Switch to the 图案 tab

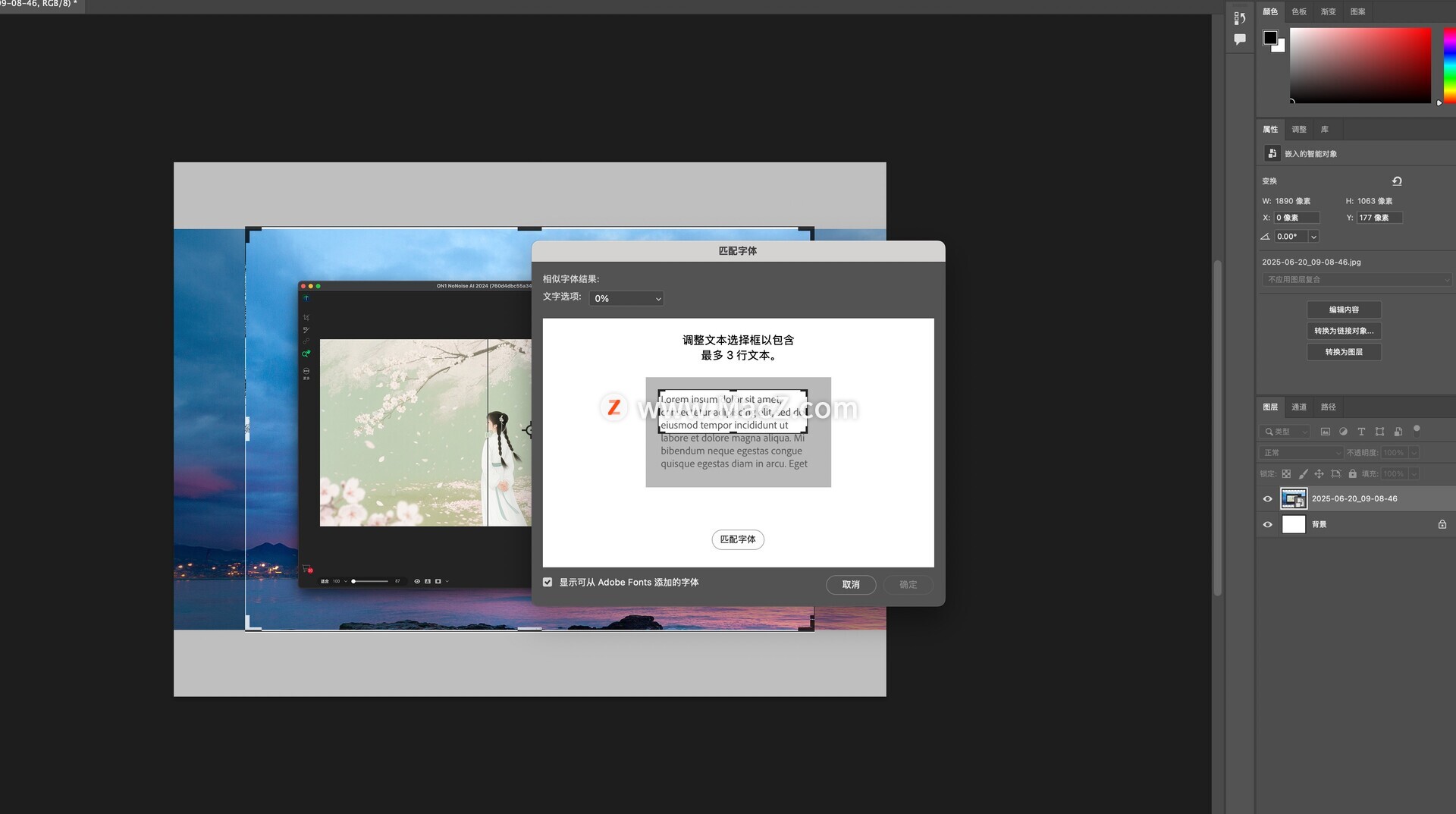(1358, 12)
